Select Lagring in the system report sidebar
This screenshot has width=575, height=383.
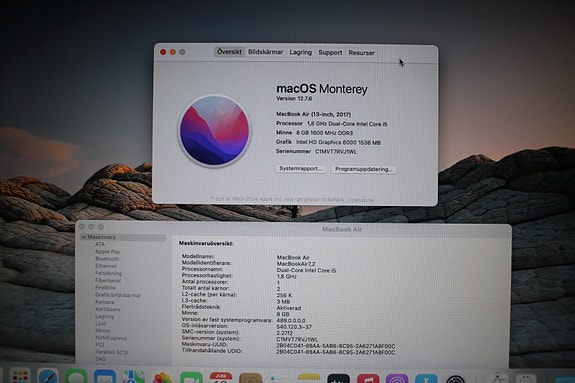[105, 316]
